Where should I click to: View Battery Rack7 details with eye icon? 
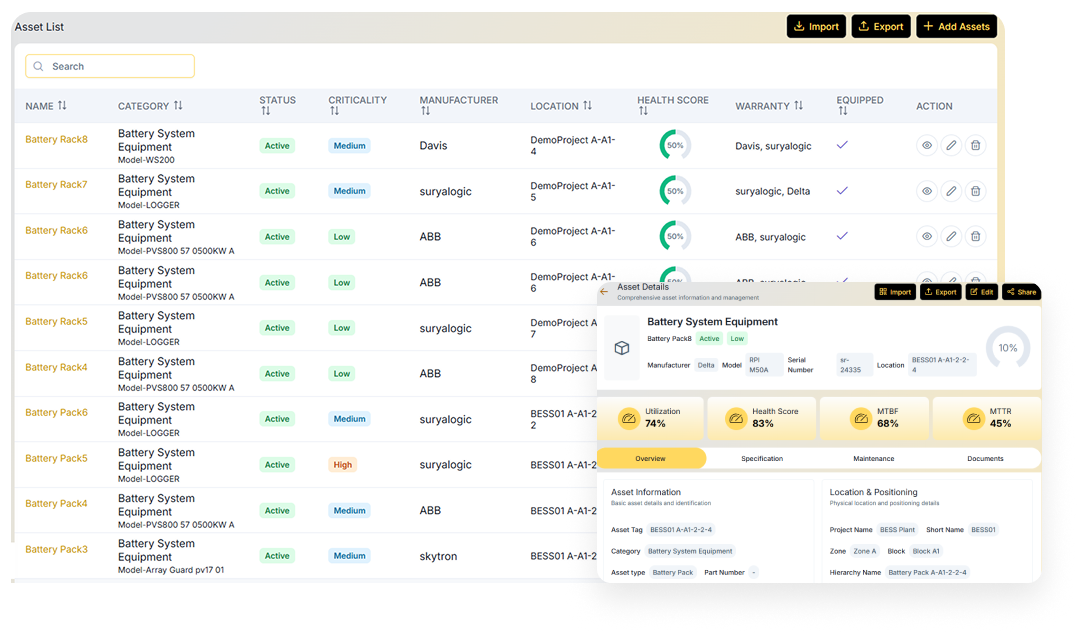tap(927, 191)
